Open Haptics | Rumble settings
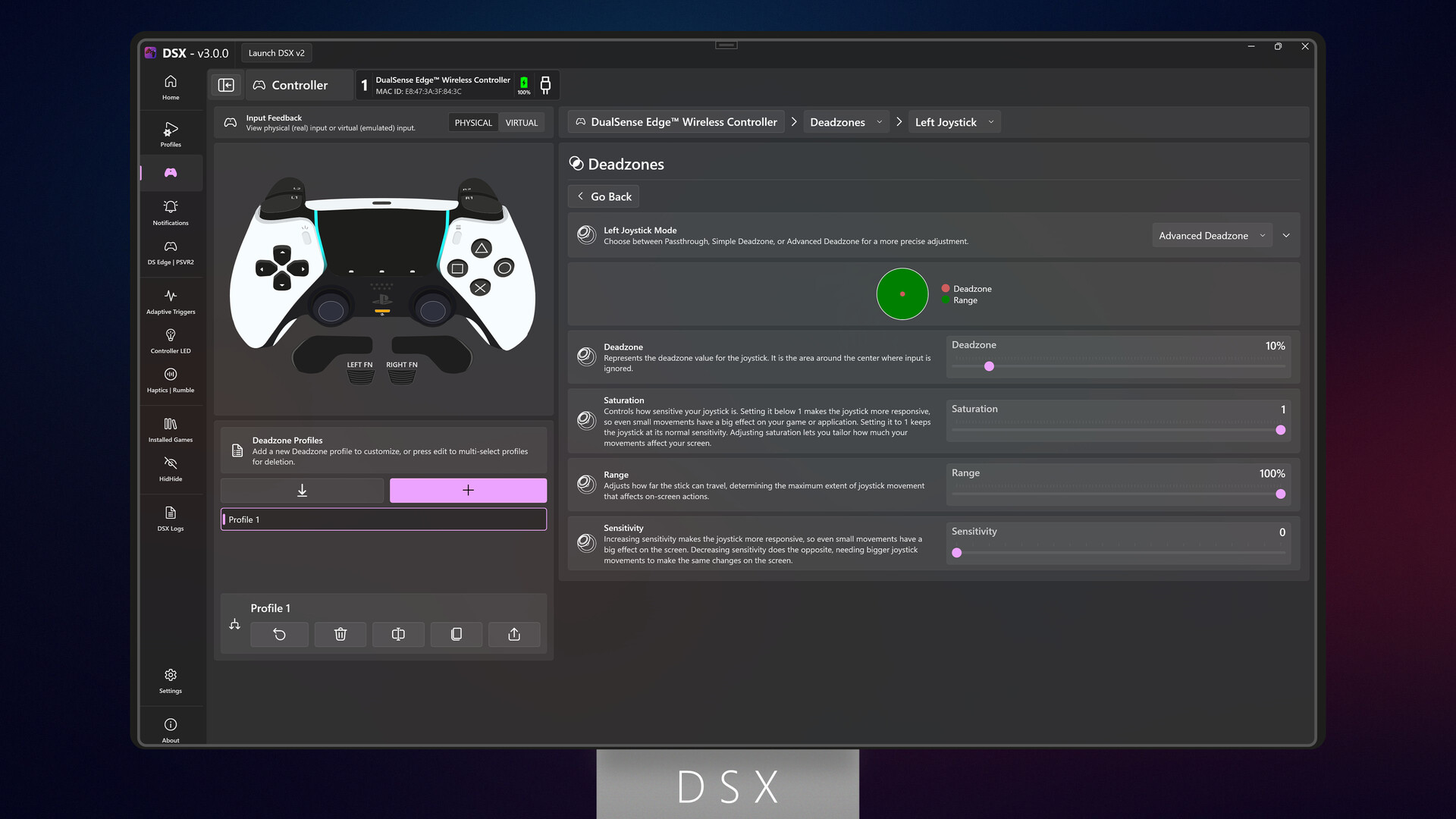 click(x=170, y=379)
